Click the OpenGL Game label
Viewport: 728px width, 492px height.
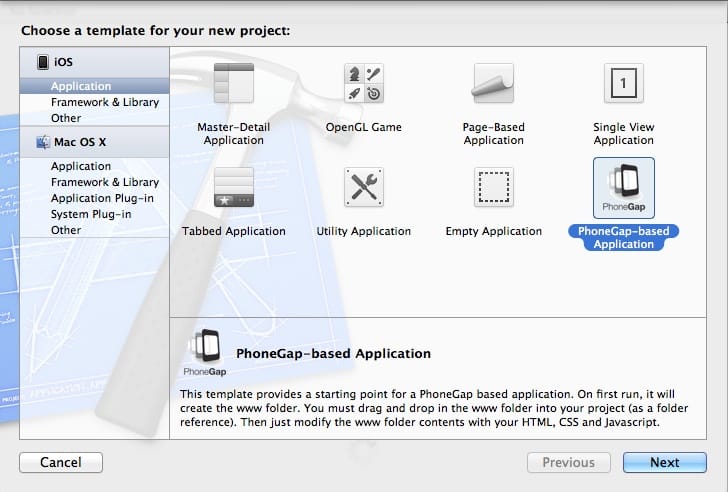click(364, 127)
